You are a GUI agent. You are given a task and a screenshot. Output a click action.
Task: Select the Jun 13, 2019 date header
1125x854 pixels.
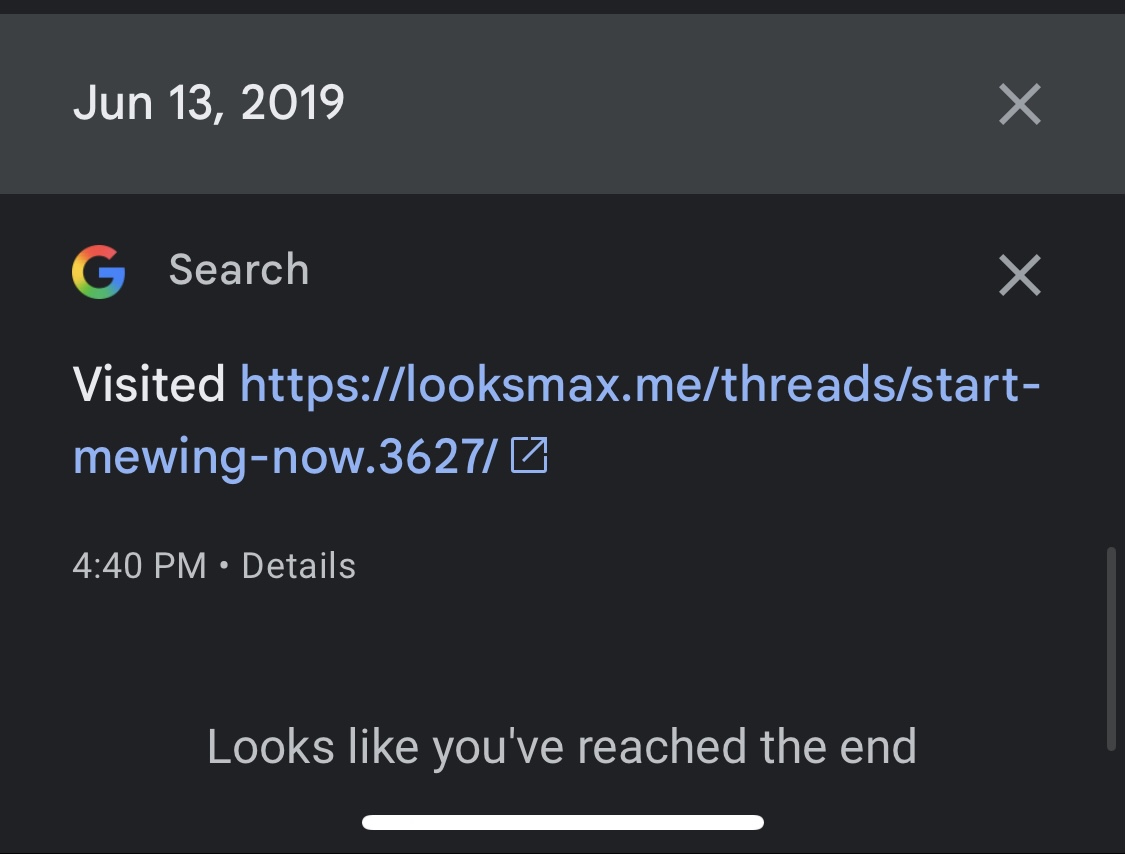(x=208, y=103)
